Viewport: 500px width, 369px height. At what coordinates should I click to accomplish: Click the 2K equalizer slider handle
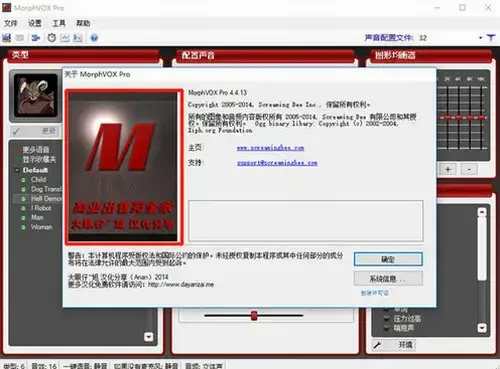point(447,117)
